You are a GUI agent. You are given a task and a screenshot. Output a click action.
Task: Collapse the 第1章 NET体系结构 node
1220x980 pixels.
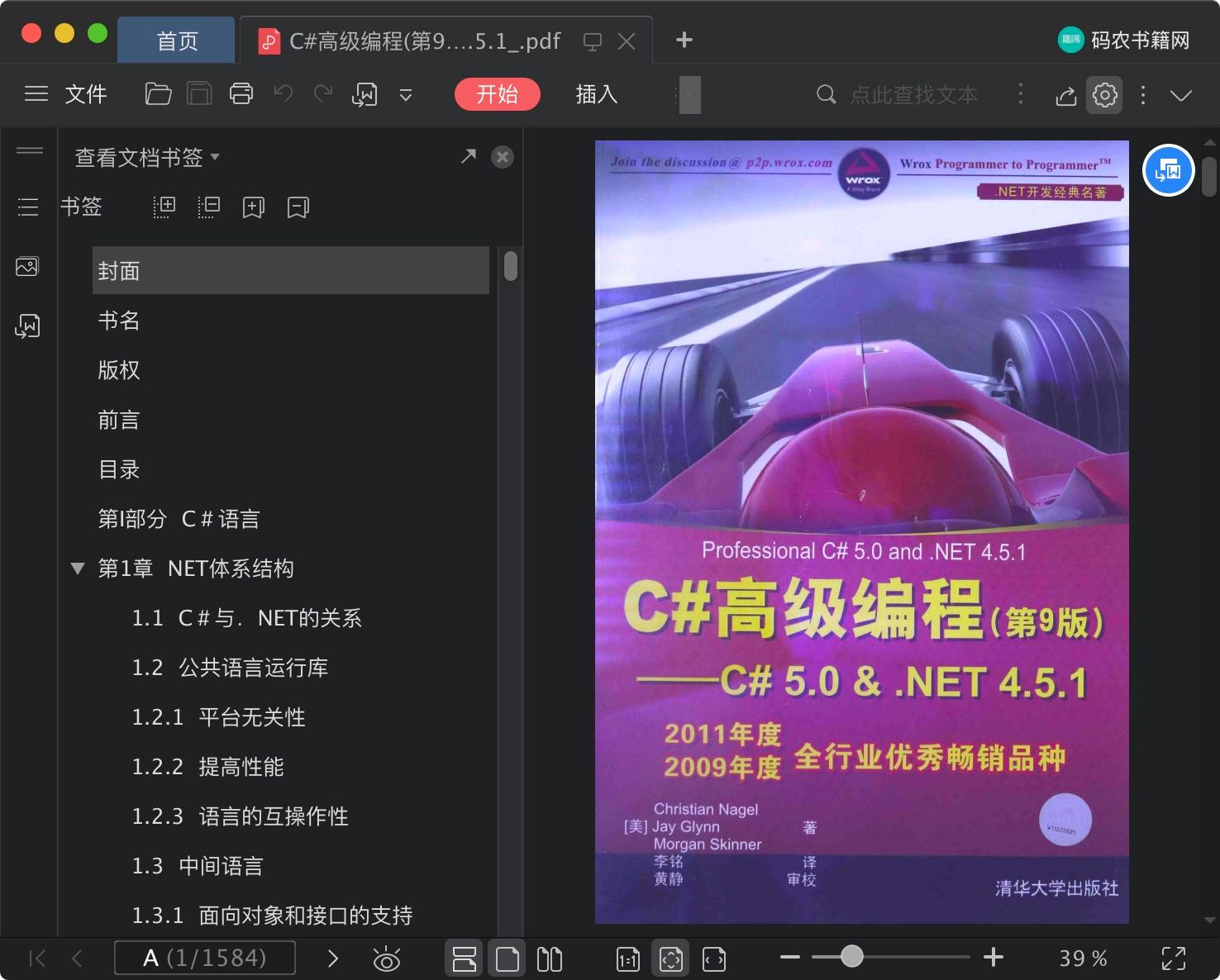78,568
